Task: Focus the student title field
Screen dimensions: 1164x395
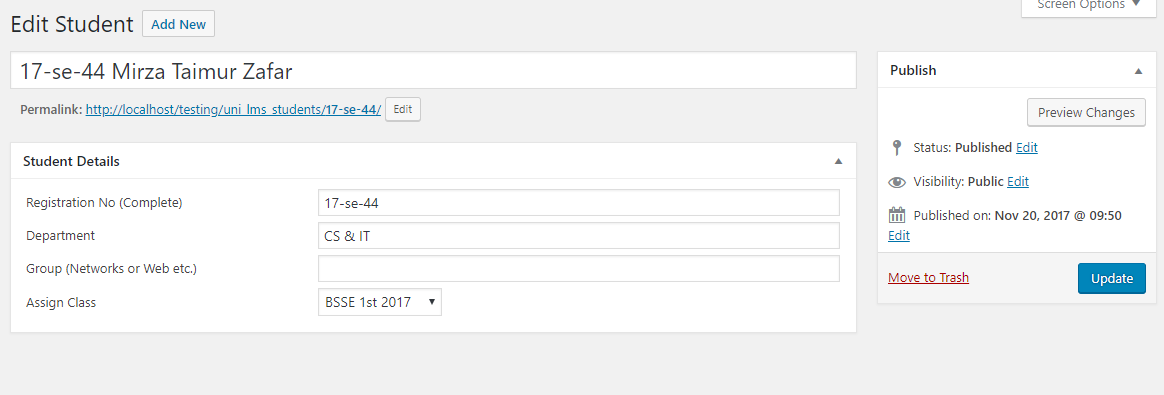Action: [434, 71]
